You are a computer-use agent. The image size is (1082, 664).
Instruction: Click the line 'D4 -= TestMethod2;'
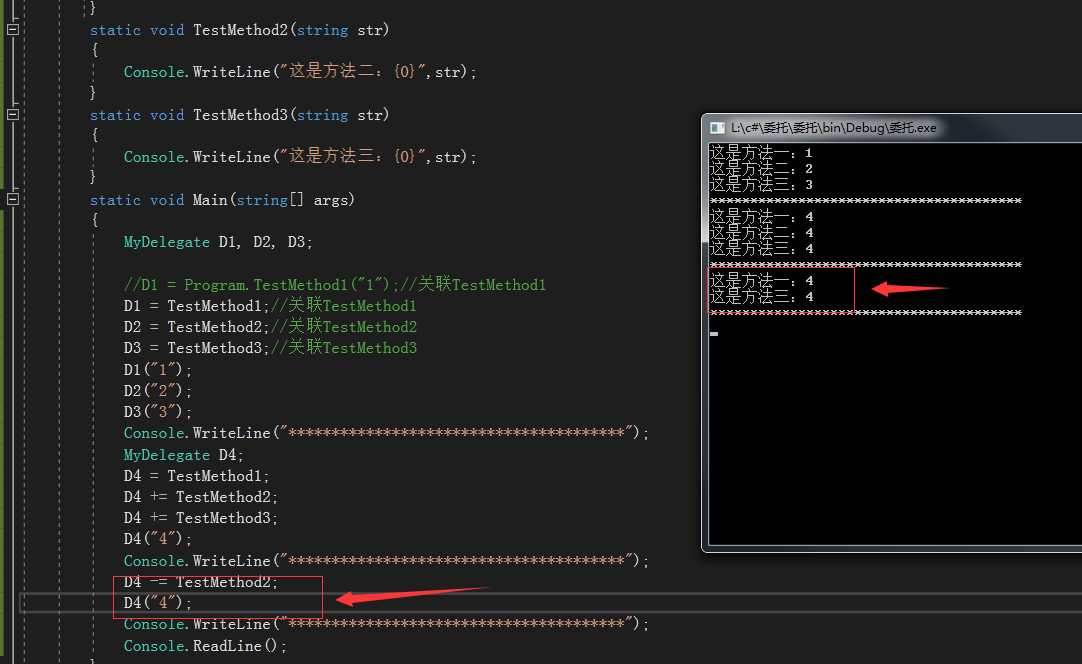[200, 582]
